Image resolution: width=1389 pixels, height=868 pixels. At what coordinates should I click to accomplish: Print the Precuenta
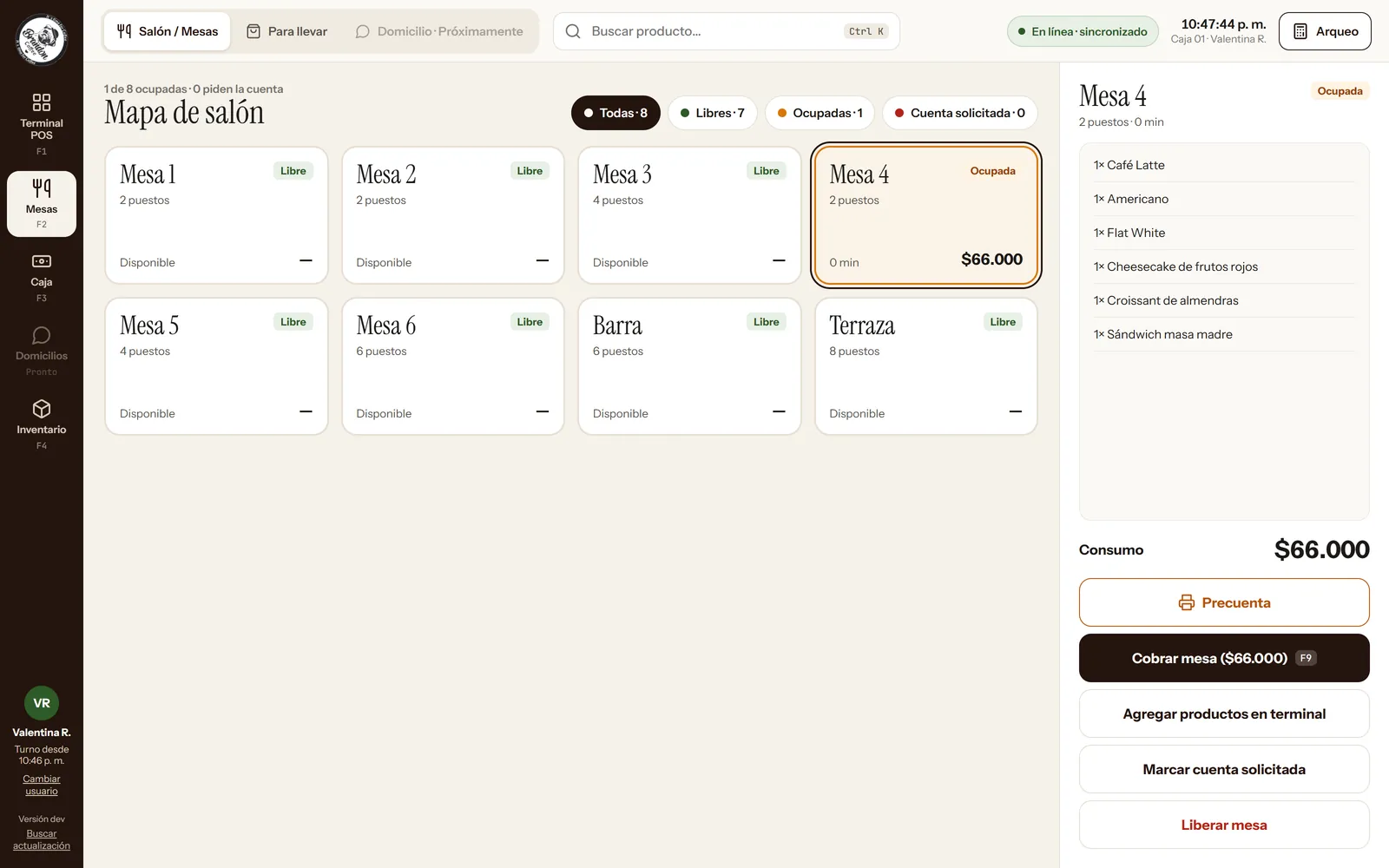click(x=1224, y=602)
